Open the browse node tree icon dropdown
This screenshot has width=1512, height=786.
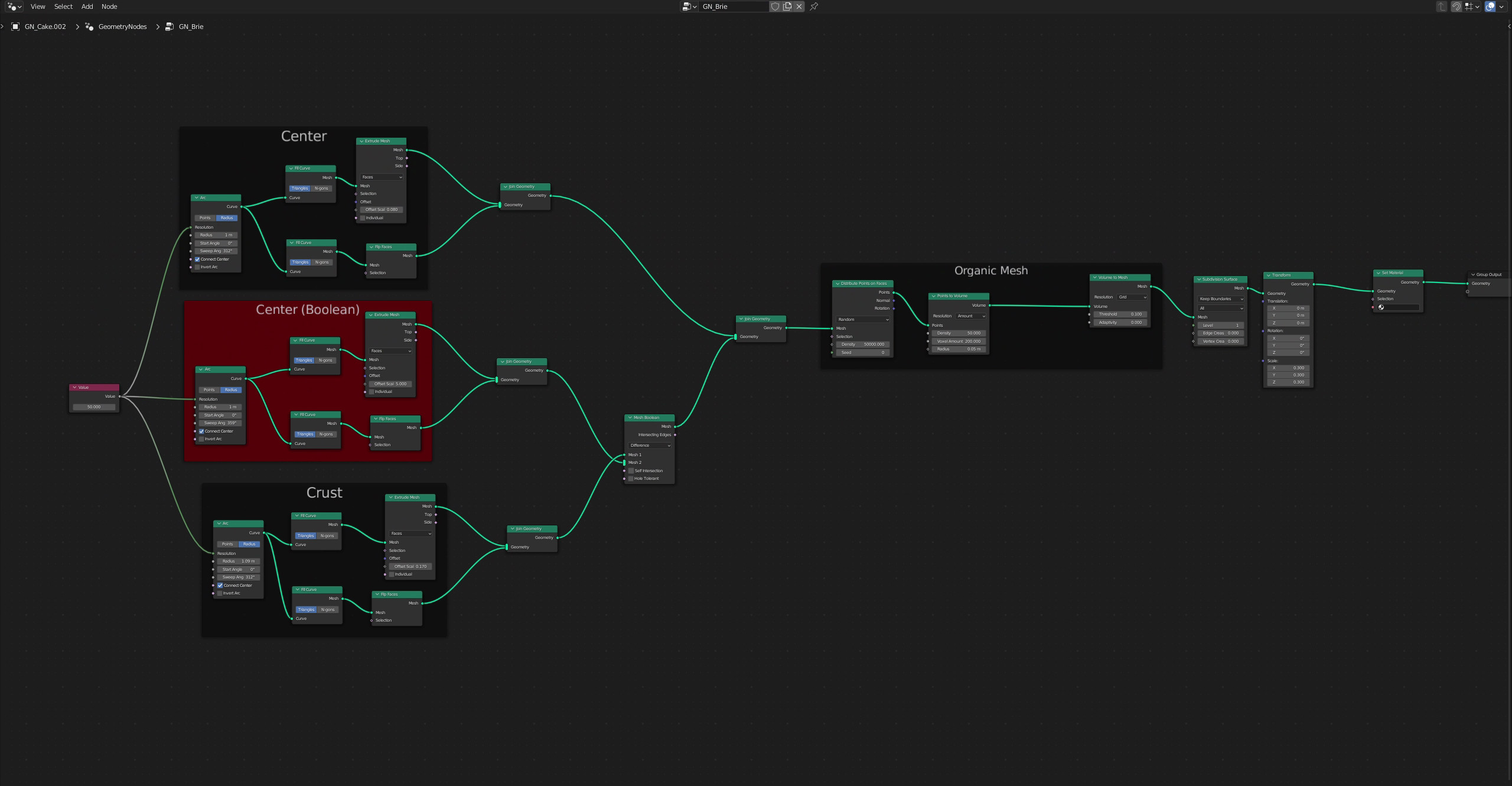coord(689,7)
